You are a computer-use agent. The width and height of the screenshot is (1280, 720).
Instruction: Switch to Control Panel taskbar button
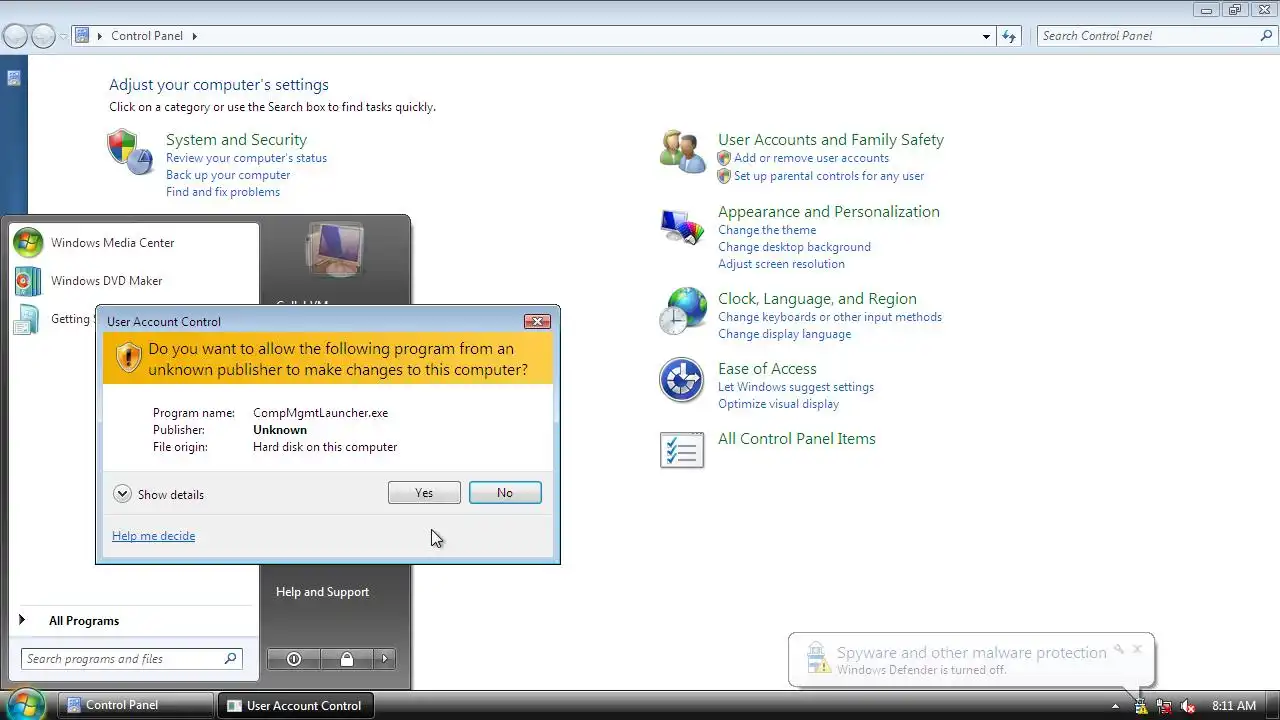click(135, 705)
